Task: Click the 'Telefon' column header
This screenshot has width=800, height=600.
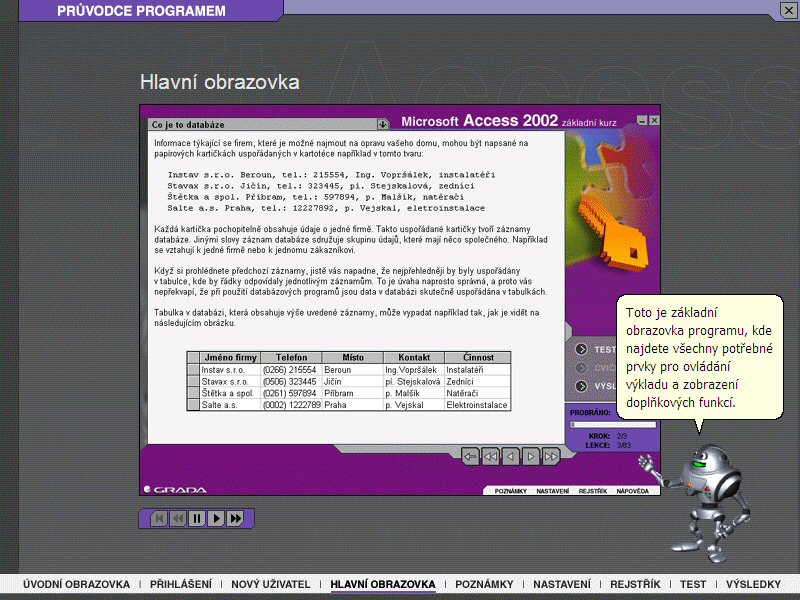Action: pos(291,358)
